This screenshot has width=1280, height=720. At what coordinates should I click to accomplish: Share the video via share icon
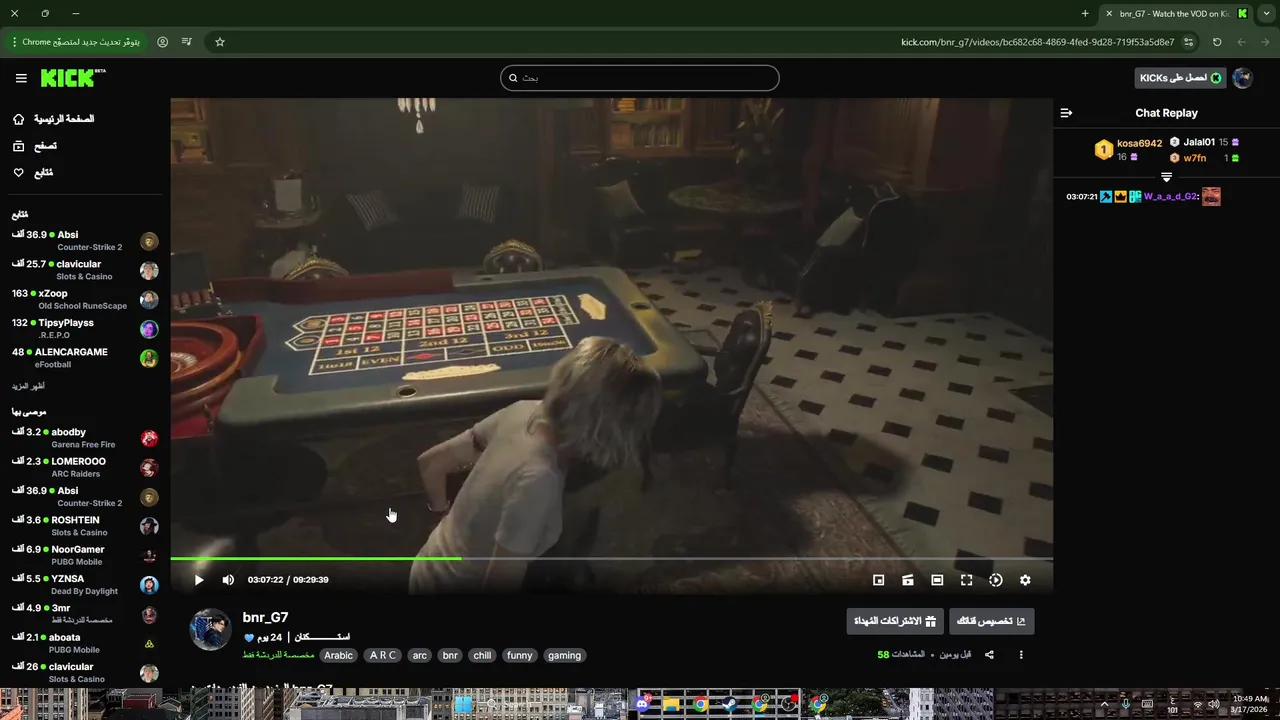tap(989, 655)
